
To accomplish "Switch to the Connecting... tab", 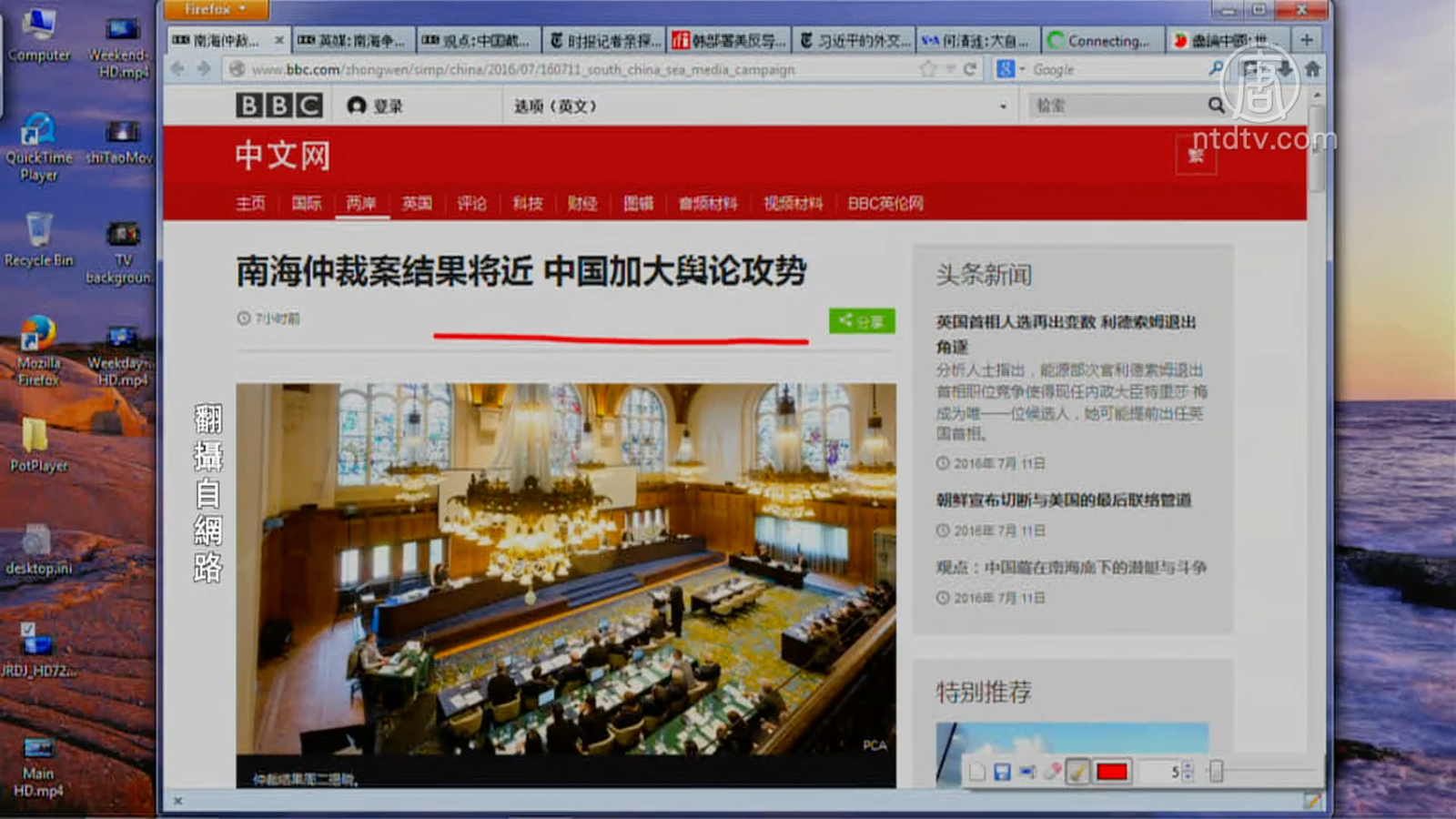I will [1102, 41].
